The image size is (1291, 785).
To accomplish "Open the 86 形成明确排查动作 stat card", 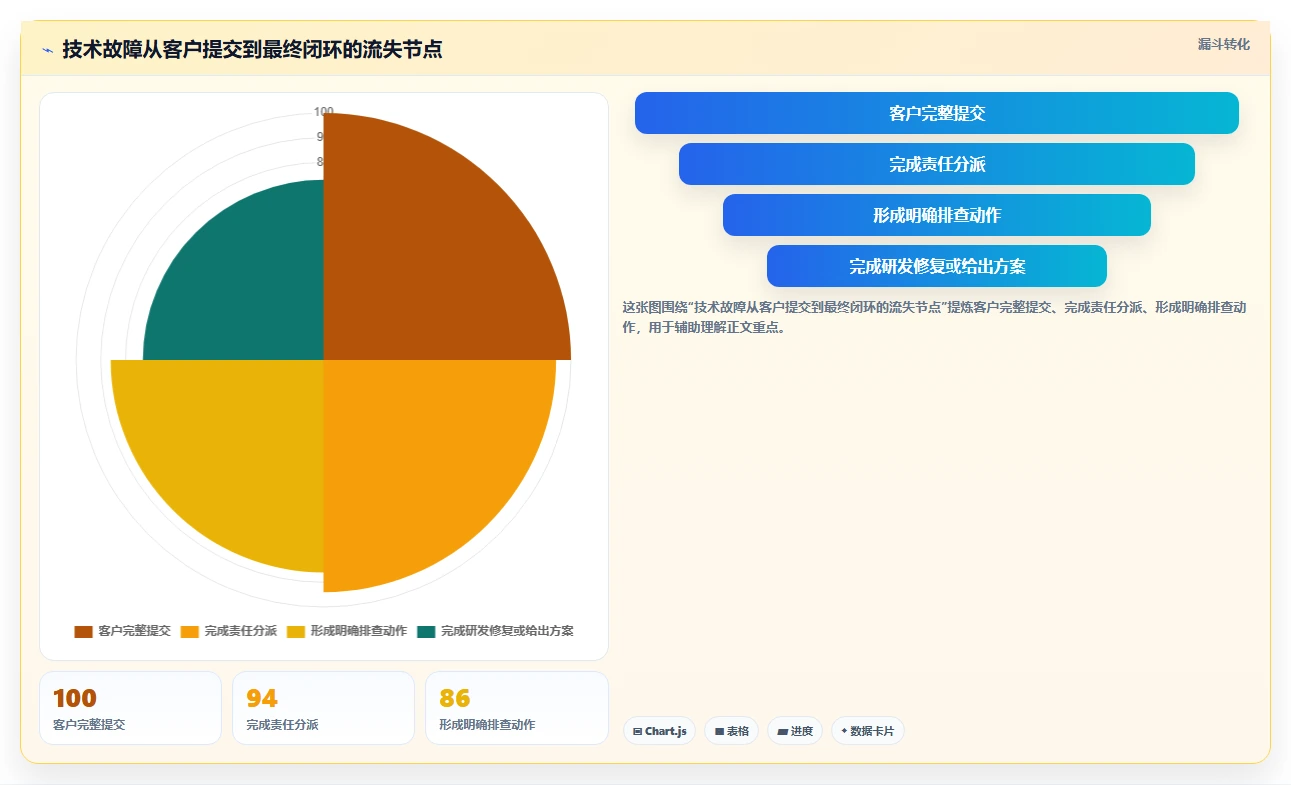I will [x=517, y=708].
